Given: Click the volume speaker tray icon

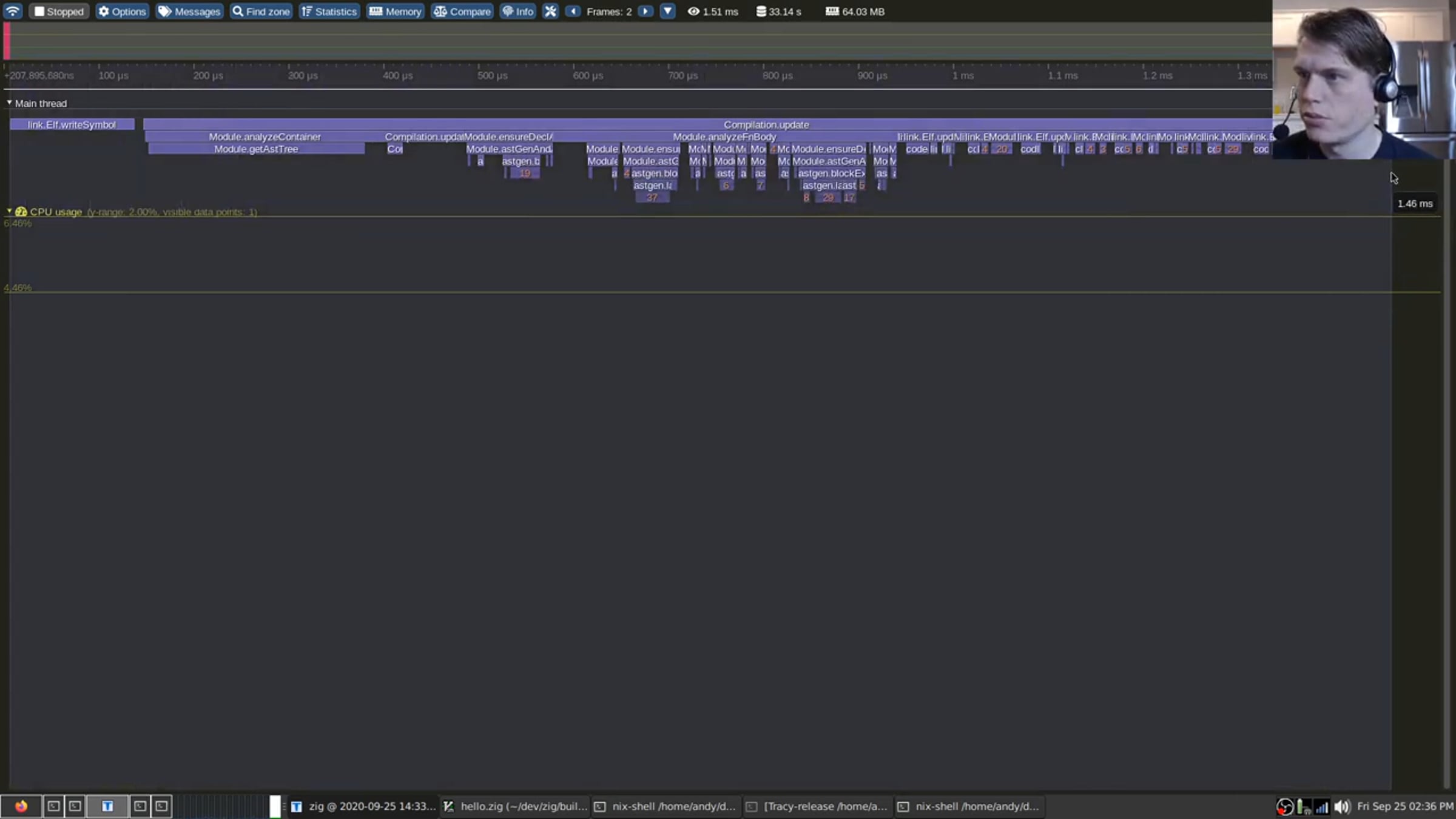Looking at the screenshot, I should [x=1342, y=806].
